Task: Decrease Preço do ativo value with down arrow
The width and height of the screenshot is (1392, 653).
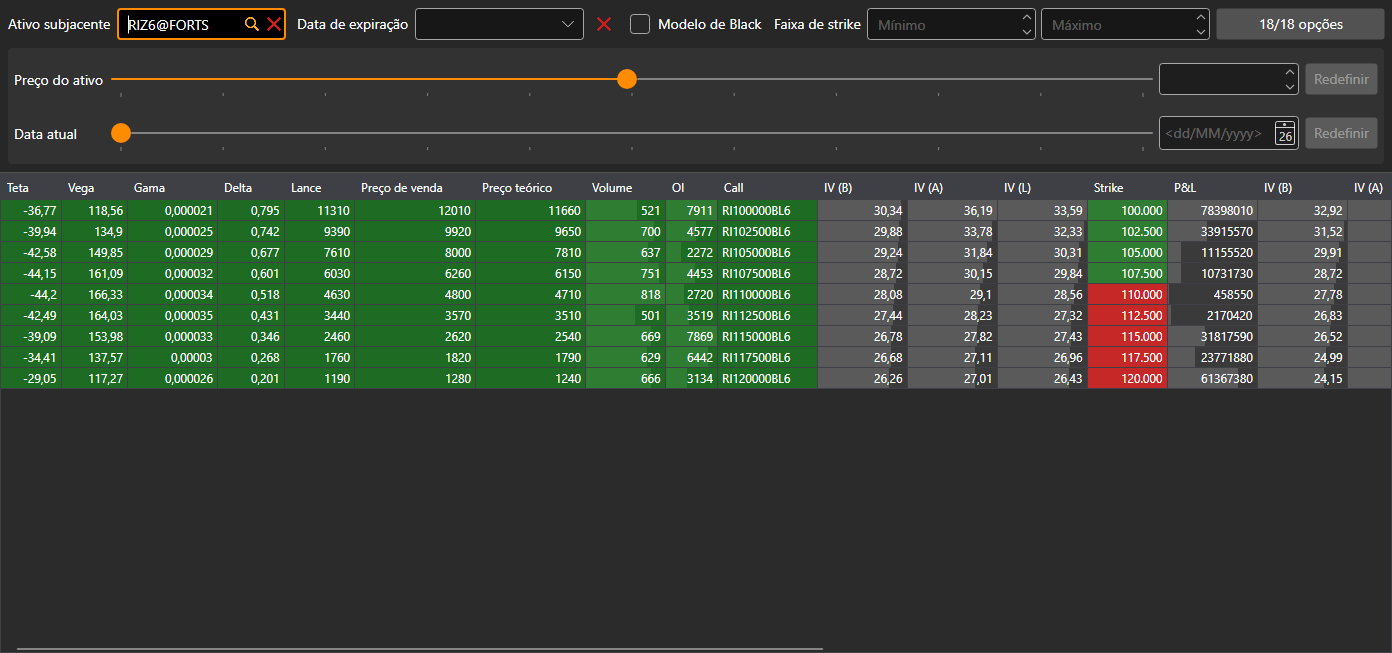Action: [1289, 87]
